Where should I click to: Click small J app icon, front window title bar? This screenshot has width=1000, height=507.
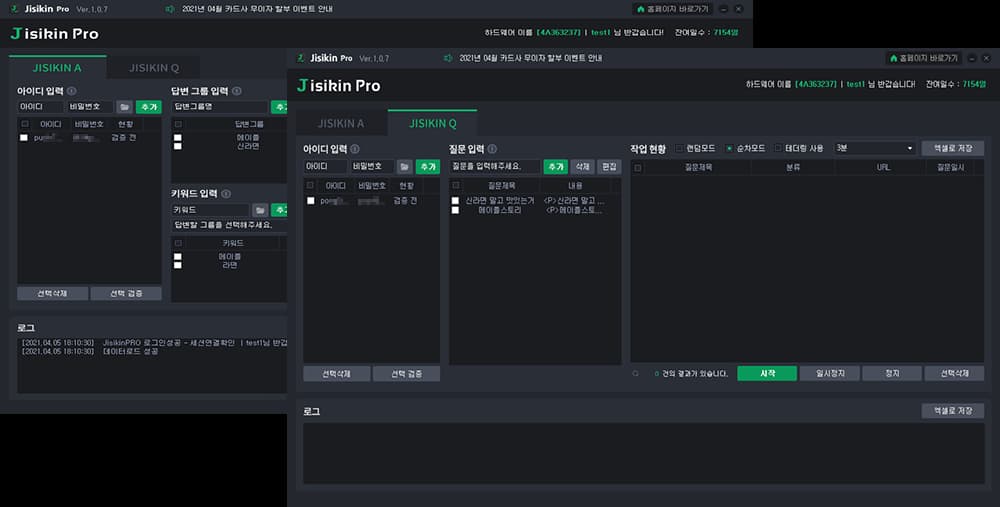300,58
